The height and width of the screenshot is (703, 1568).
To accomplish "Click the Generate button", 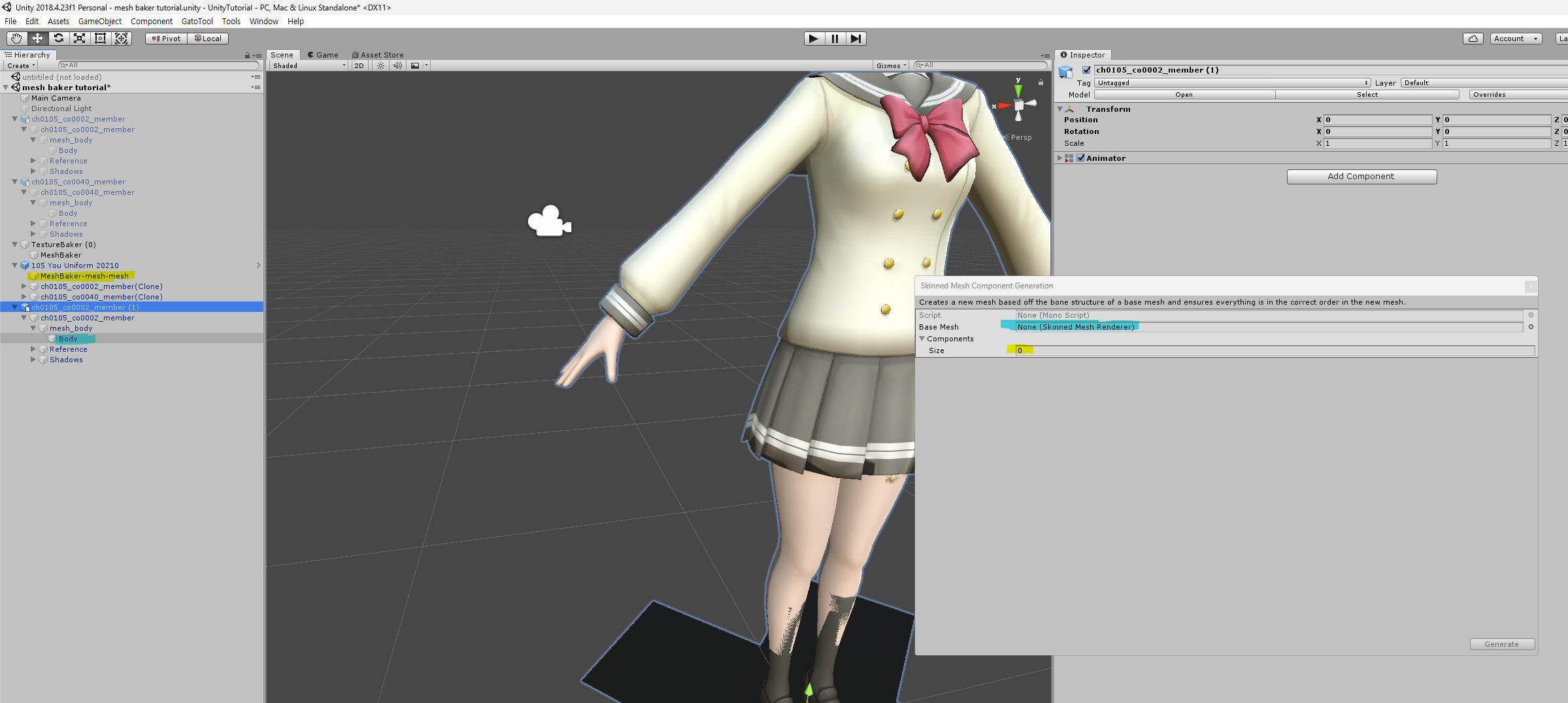I will coord(1501,644).
